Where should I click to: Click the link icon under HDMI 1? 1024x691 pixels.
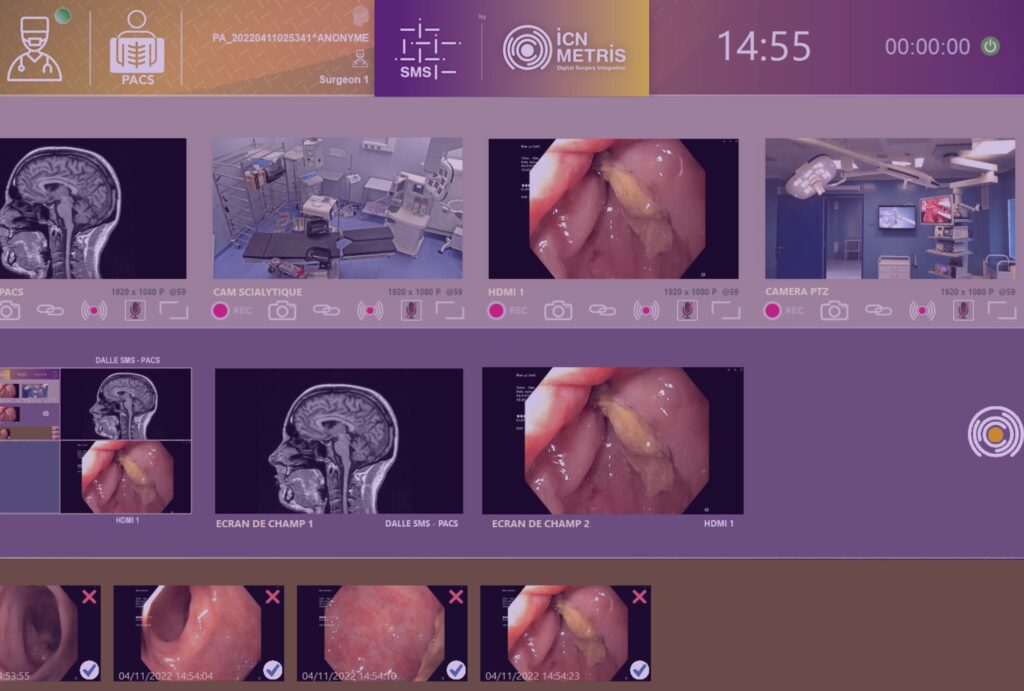(602, 311)
